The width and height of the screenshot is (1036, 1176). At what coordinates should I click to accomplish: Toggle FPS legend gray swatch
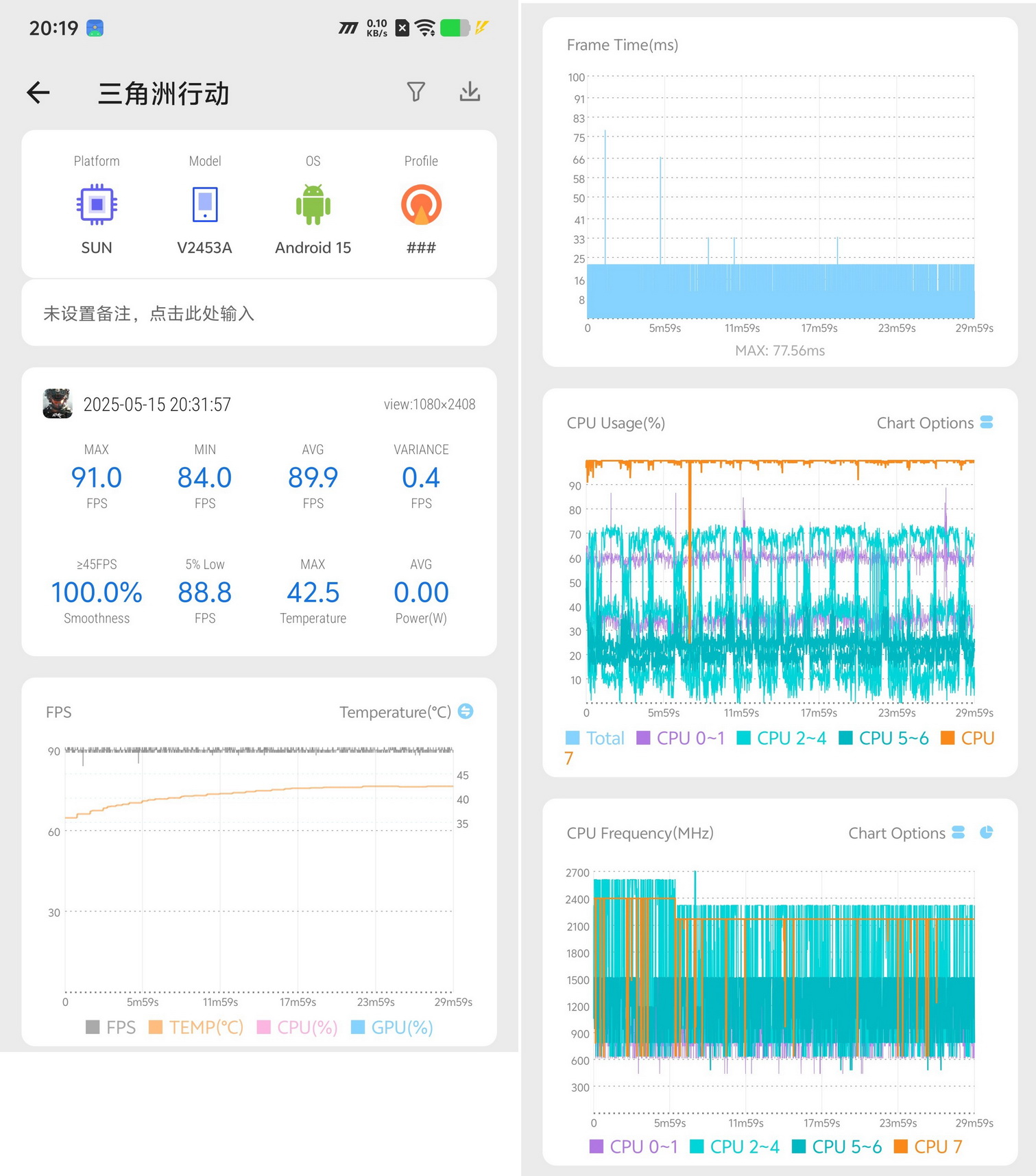click(93, 1027)
